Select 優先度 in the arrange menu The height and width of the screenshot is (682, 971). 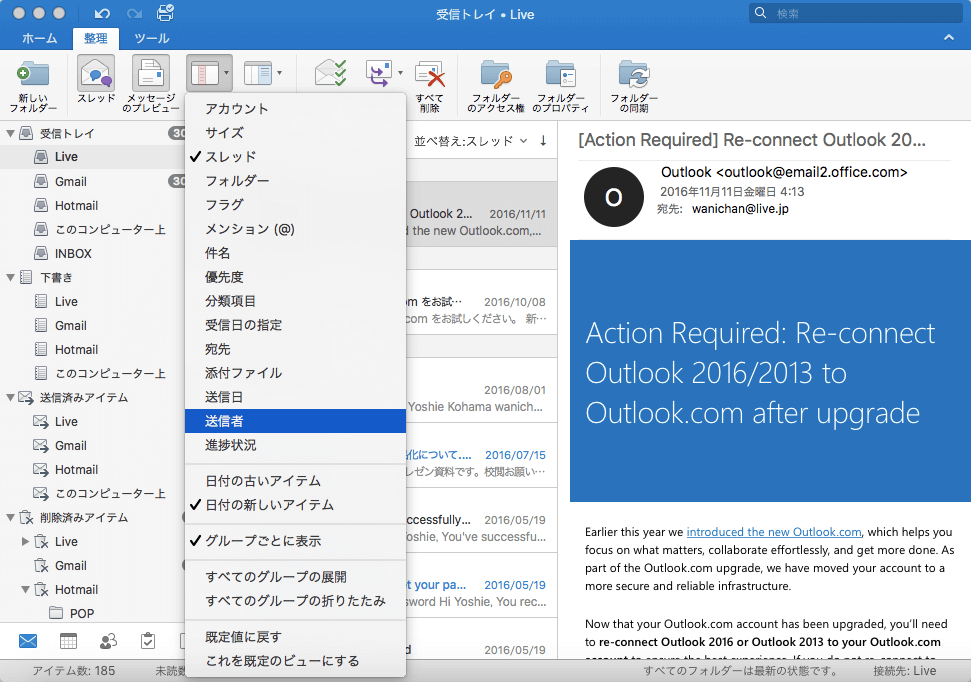click(x=295, y=277)
